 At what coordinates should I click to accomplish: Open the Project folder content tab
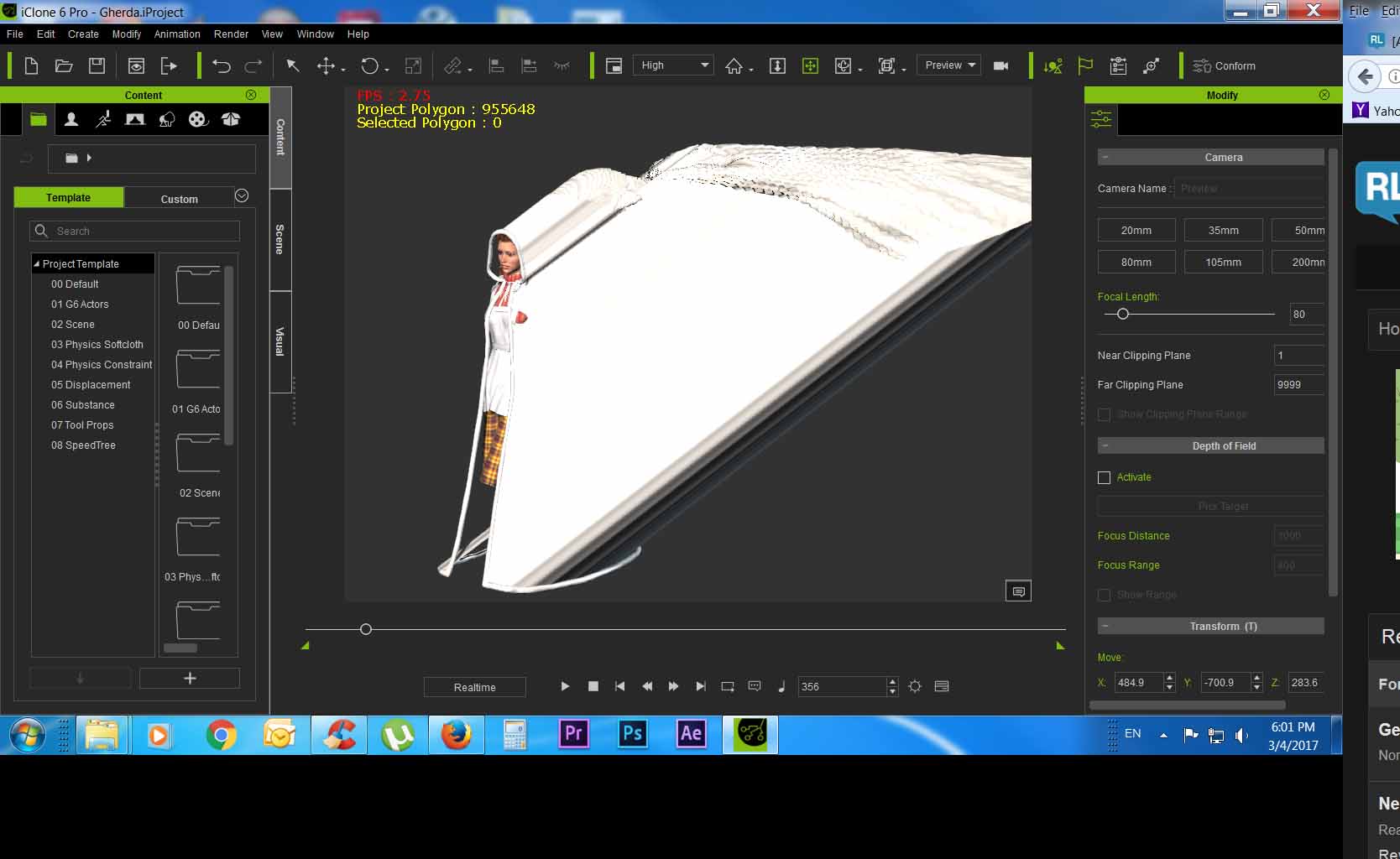point(39,119)
